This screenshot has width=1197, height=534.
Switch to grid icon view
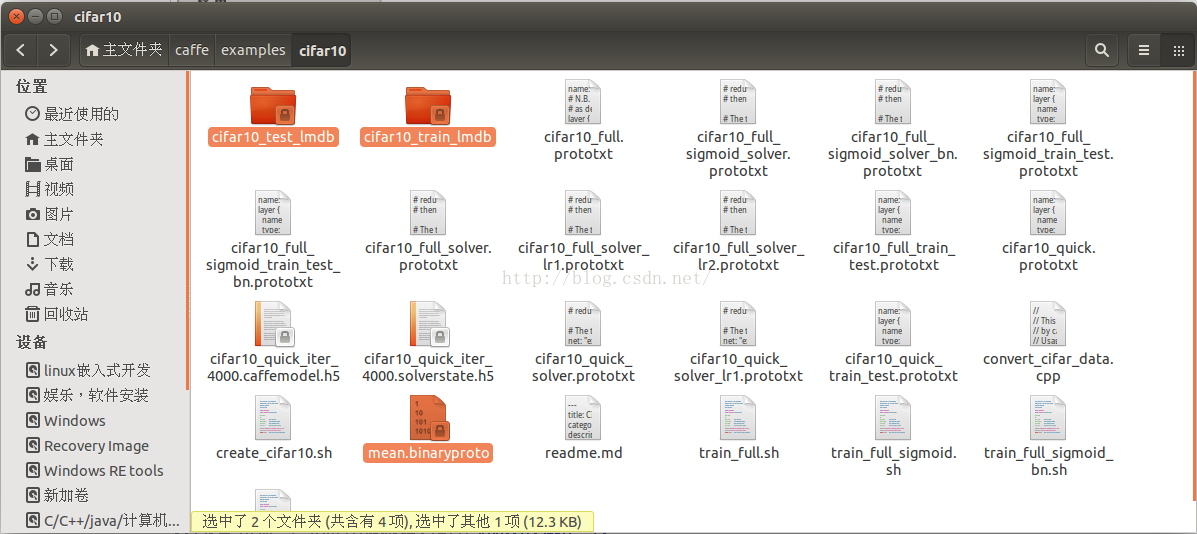click(x=1177, y=50)
